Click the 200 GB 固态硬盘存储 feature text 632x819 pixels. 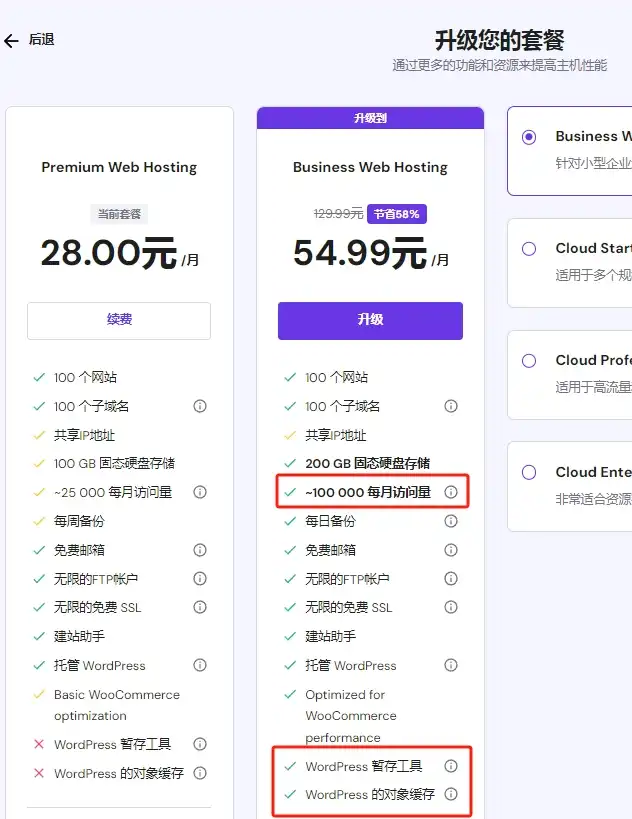368,463
